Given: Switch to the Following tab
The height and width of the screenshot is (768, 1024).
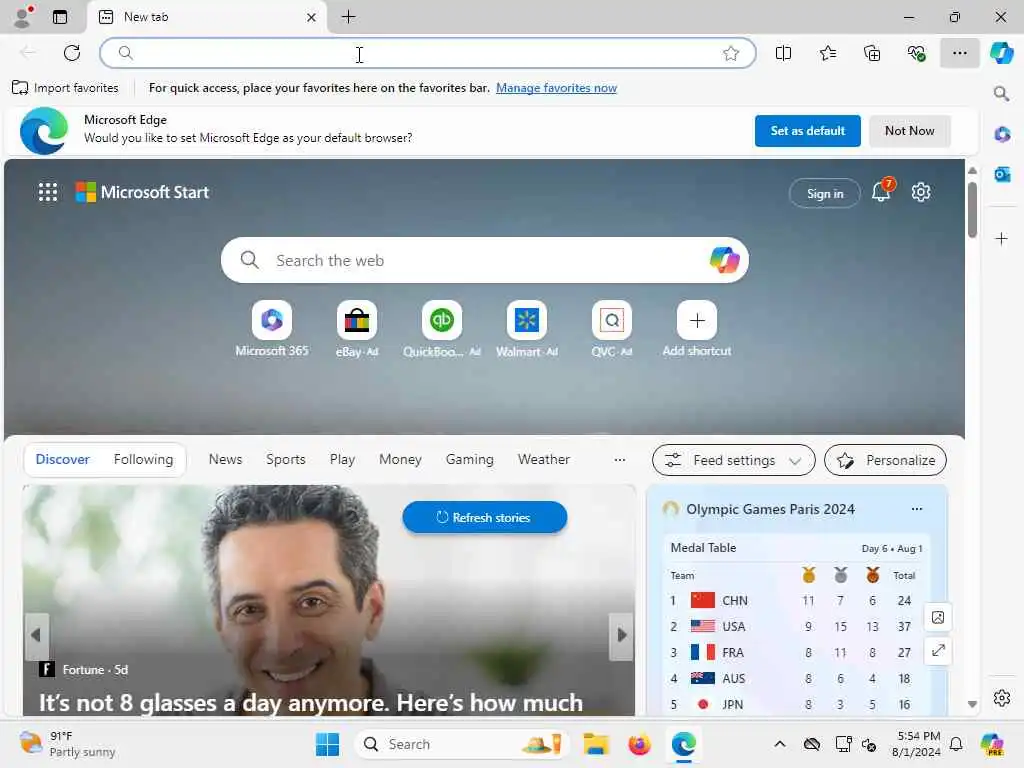Looking at the screenshot, I should point(143,459).
